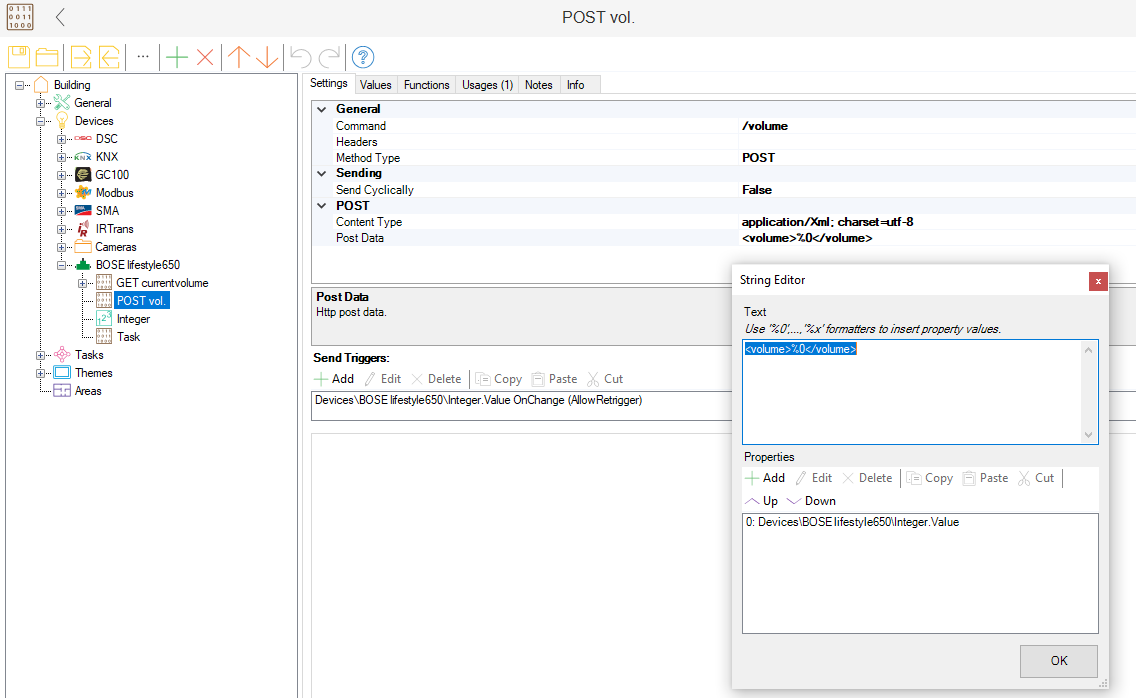Go back using the left chevron icon
This screenshot has width=1136, height=698.
click(x=60, y=17)
